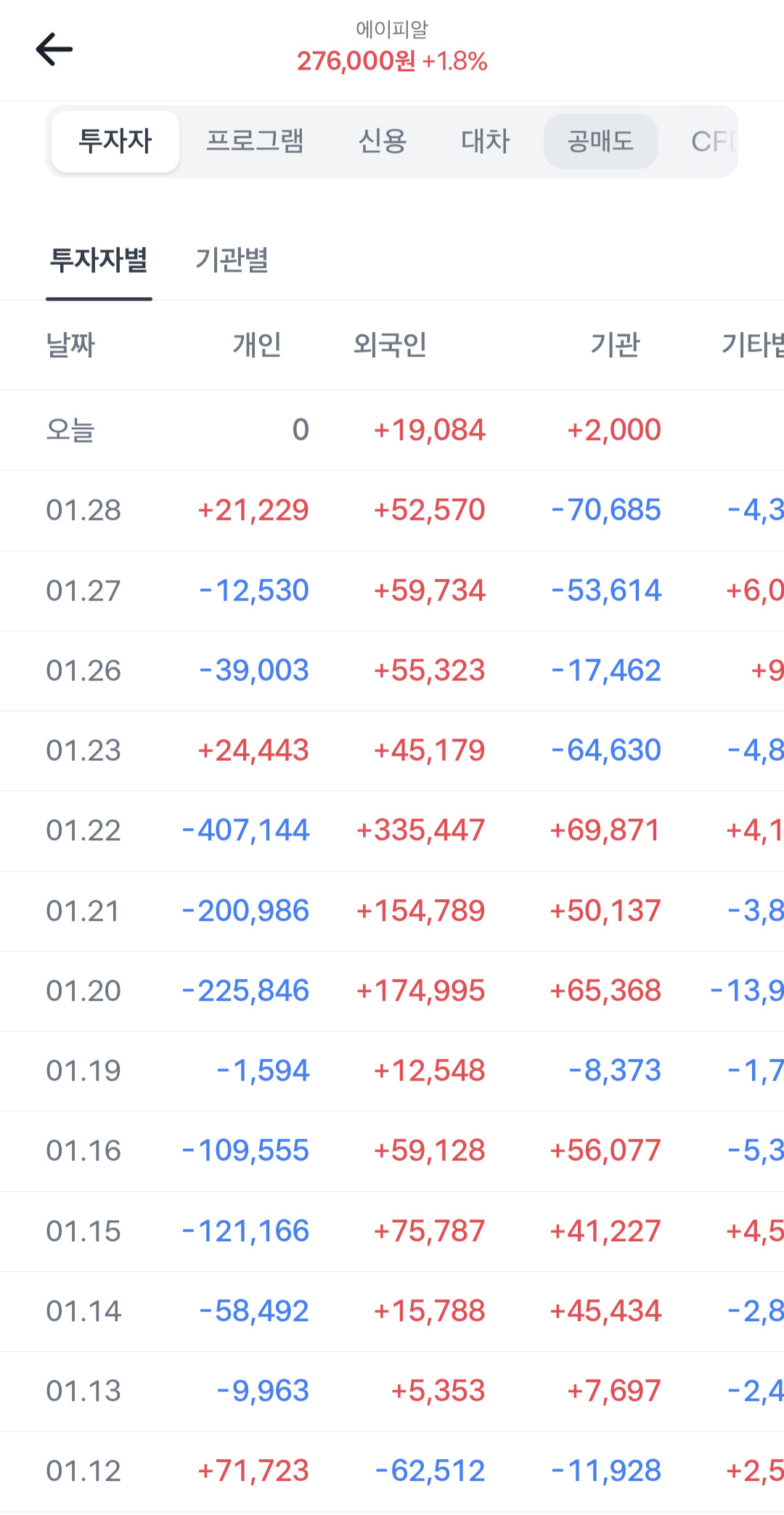Screen dimensions: 784x1515
Task: Tap the back arrow icon
Action: [54, 49]
